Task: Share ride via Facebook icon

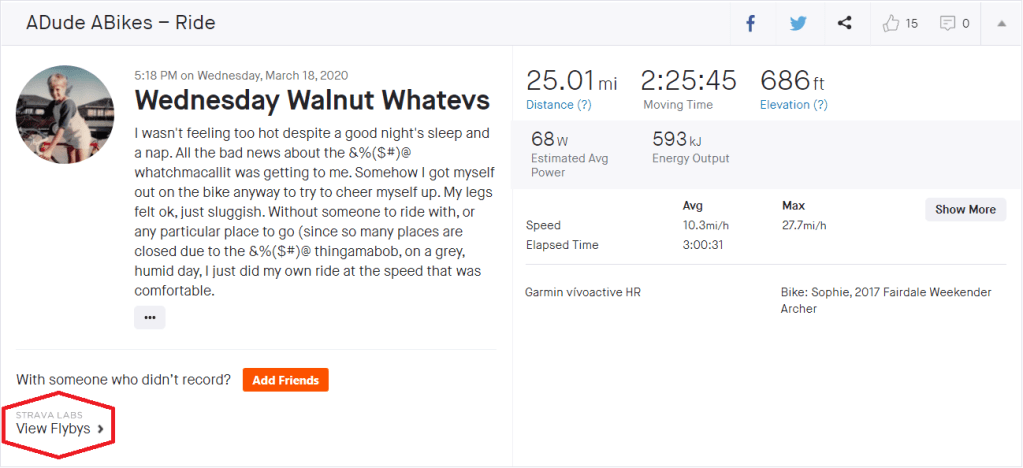Action: coord(750,23)
